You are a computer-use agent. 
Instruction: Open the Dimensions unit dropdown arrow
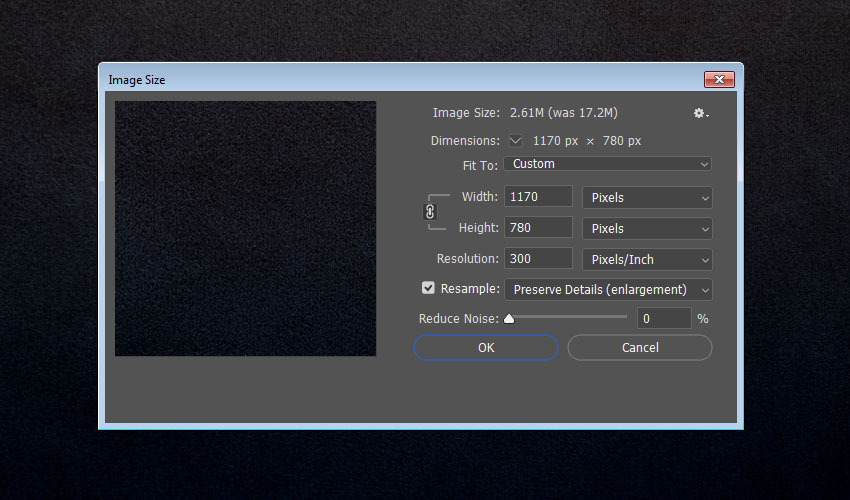click(516, 140)
